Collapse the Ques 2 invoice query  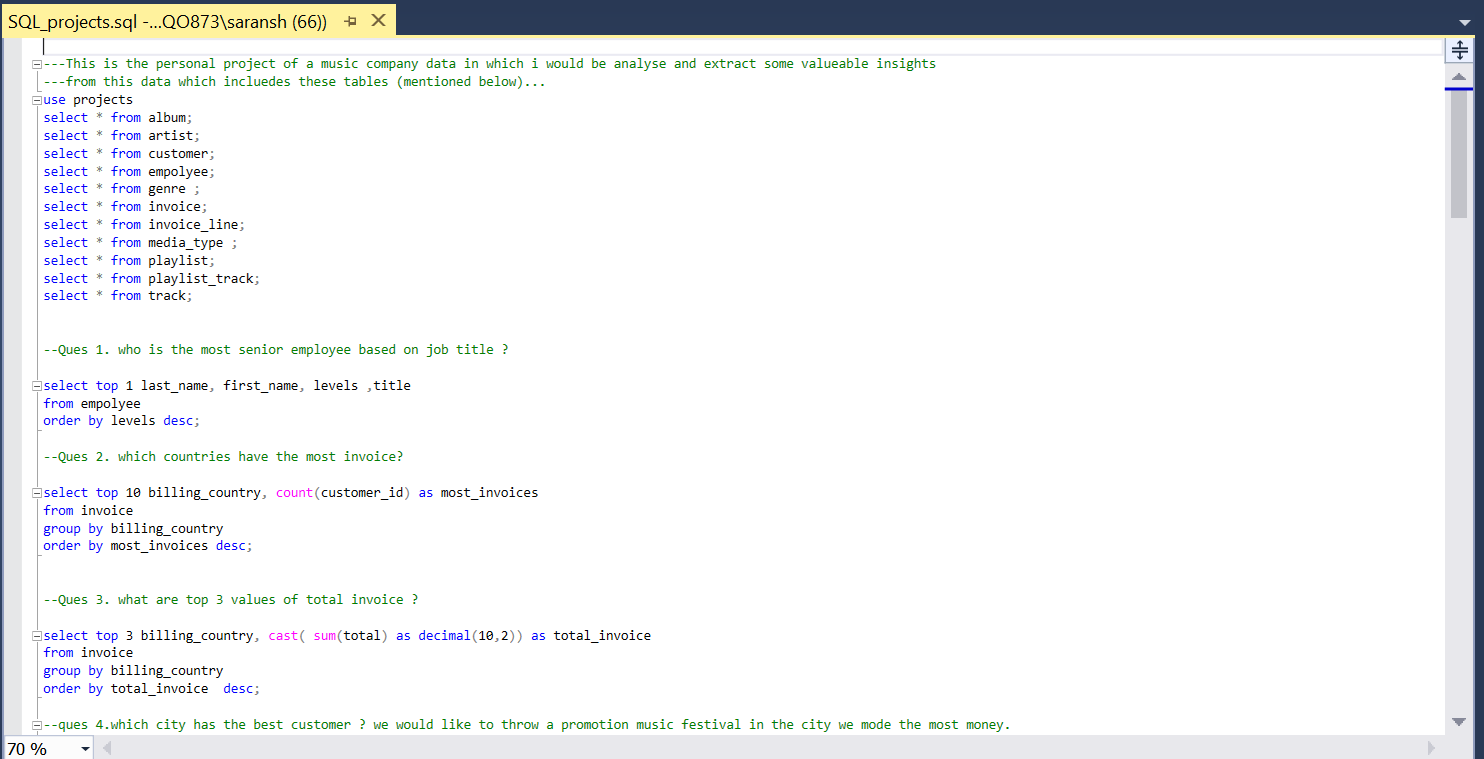[x=35, y=492]
